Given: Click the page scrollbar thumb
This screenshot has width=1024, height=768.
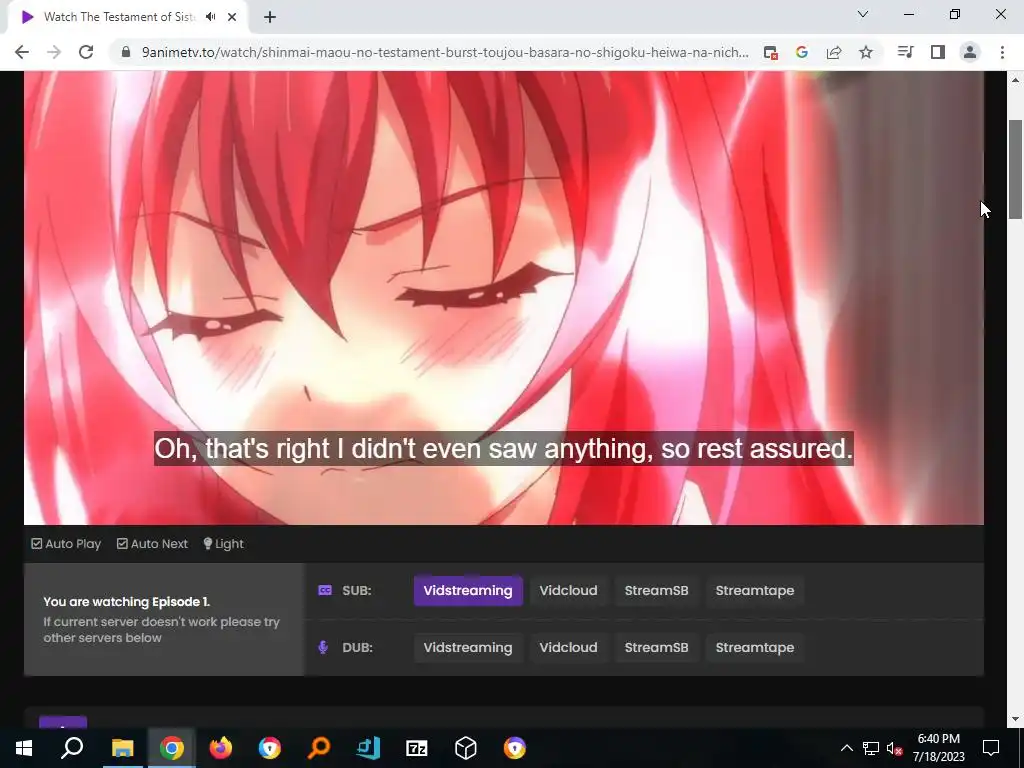Looking at the screenshot, I should (1015, 169).
